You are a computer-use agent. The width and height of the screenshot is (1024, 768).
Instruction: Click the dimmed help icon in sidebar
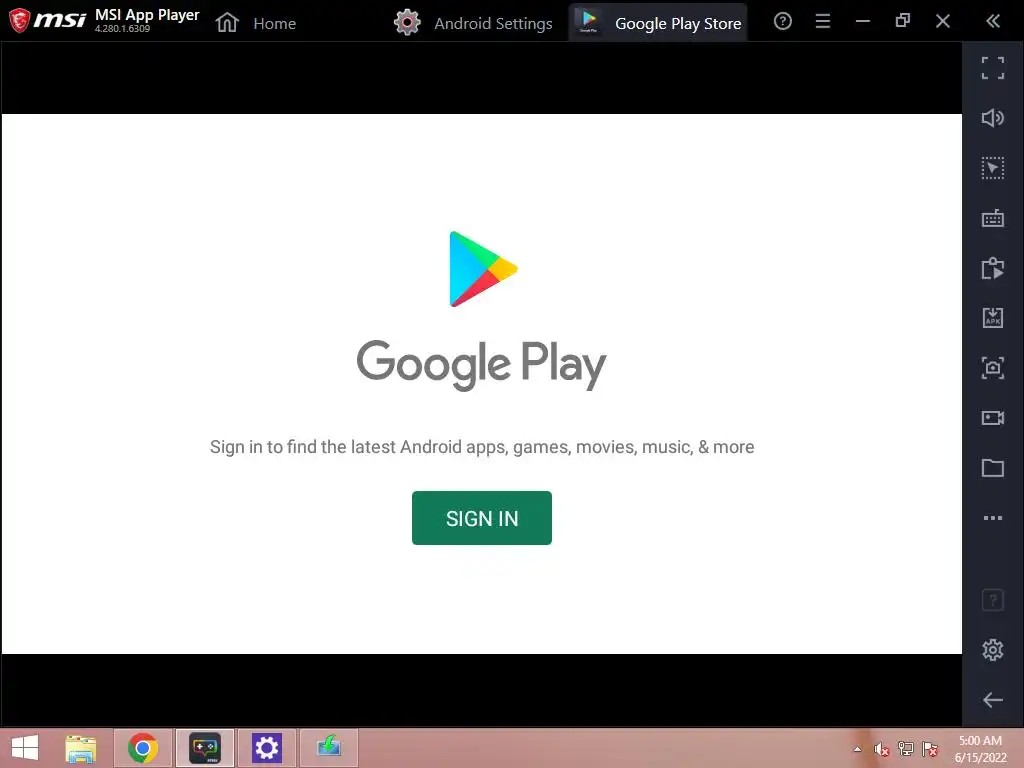click(x=993, y=600)
